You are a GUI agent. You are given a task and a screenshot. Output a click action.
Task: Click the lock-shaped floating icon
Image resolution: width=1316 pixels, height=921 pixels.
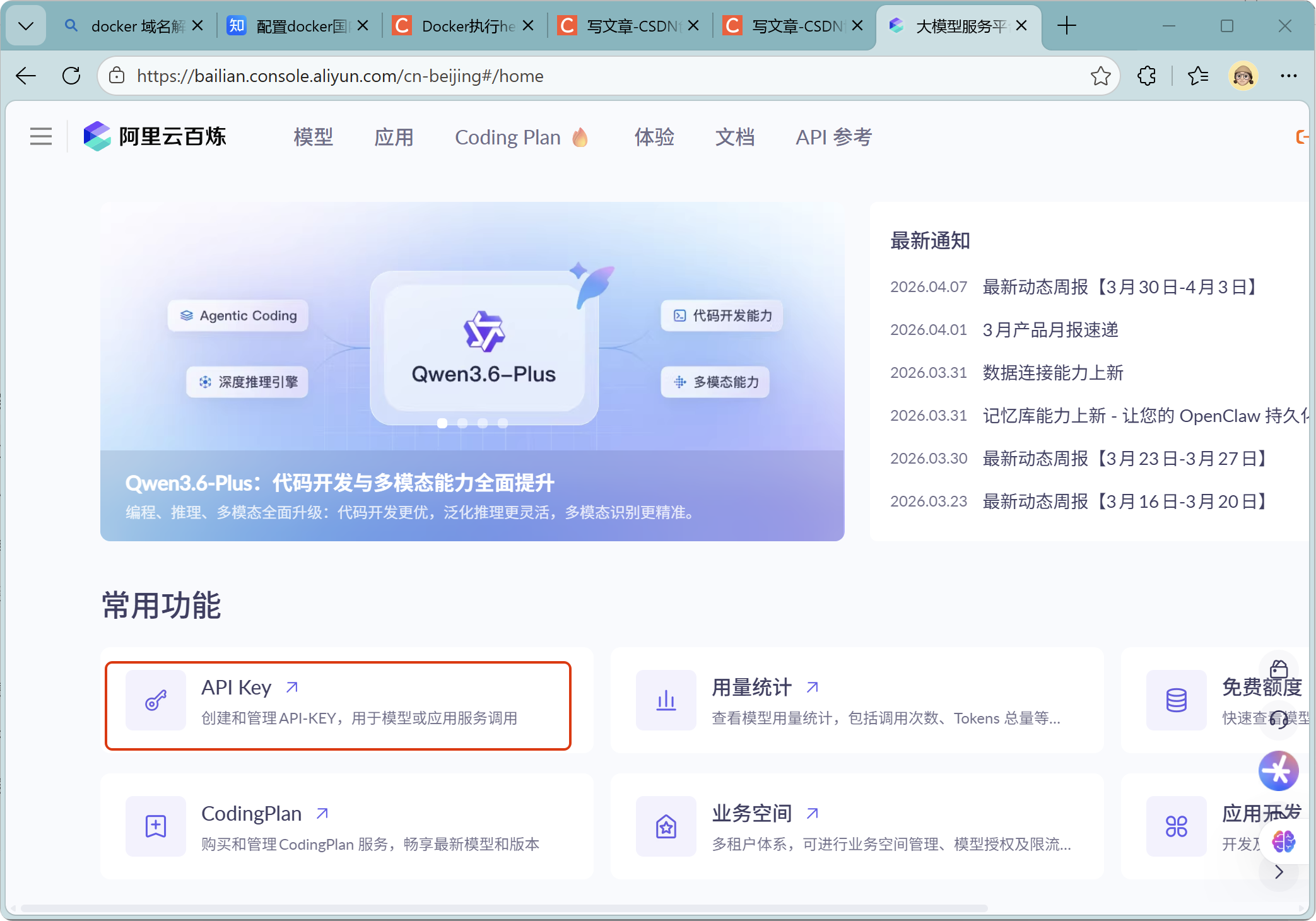1279,669
